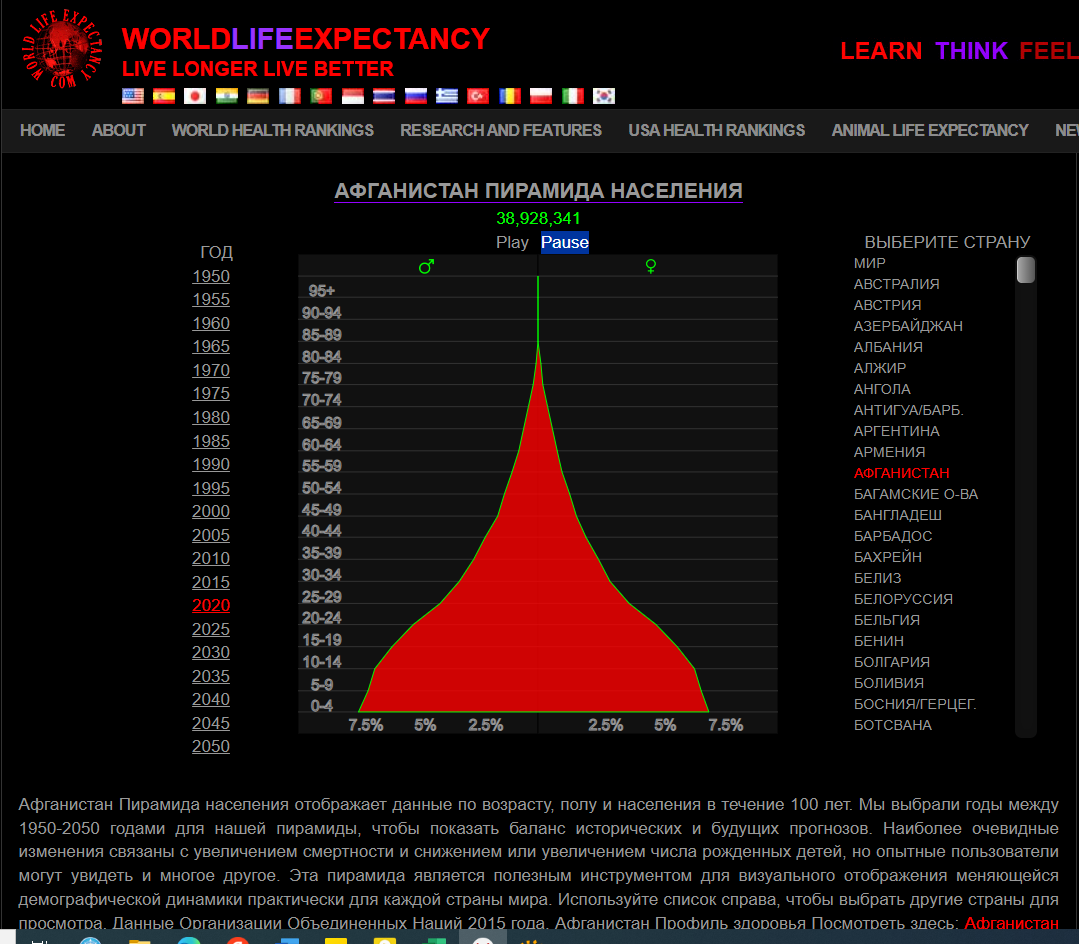Open RESEARCH AND FEATURES menu
This screenshot has width=1079, height=944.
(x=501, y=130)
